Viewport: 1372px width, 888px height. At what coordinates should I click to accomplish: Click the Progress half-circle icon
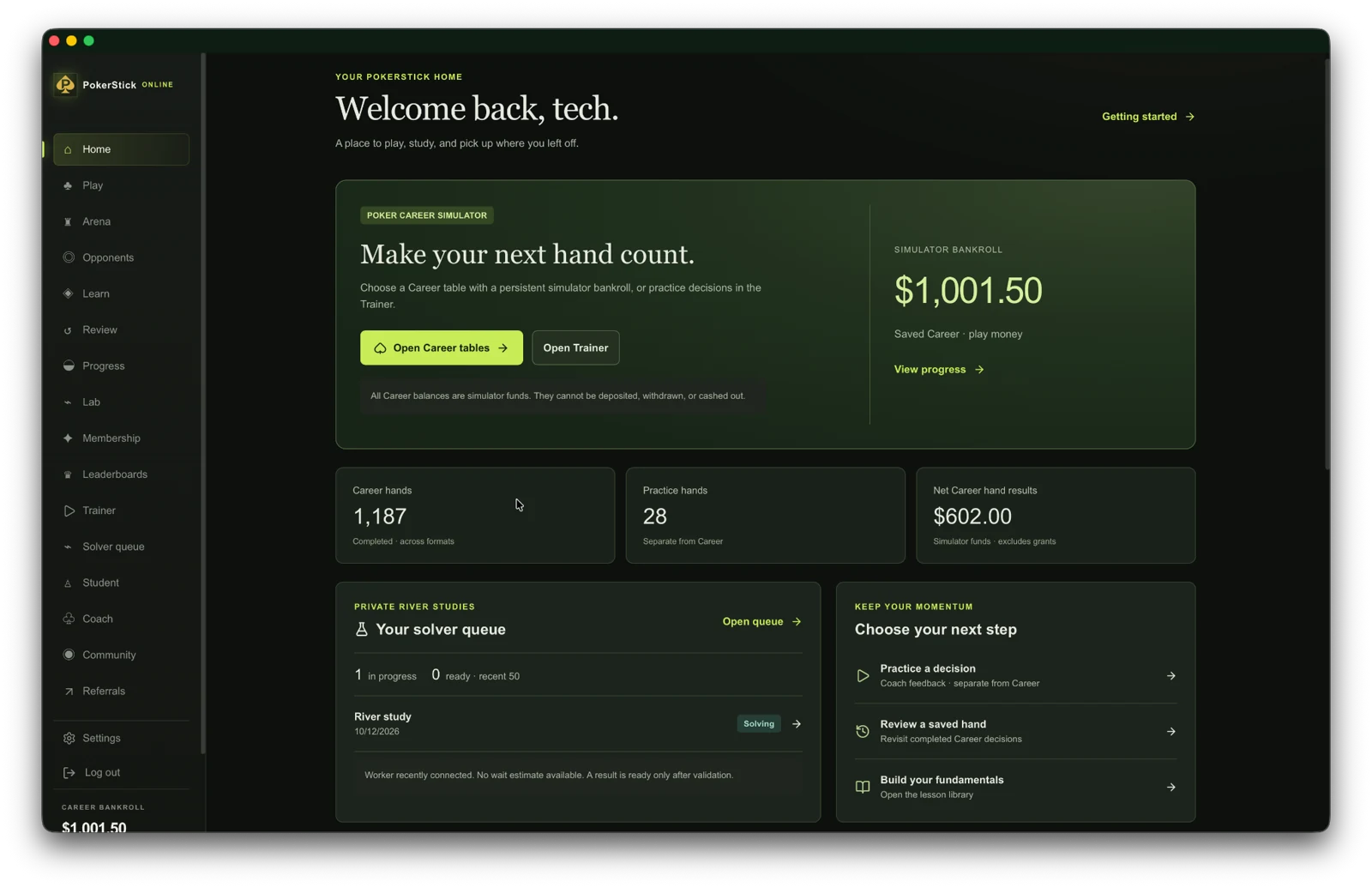(69, 365)
